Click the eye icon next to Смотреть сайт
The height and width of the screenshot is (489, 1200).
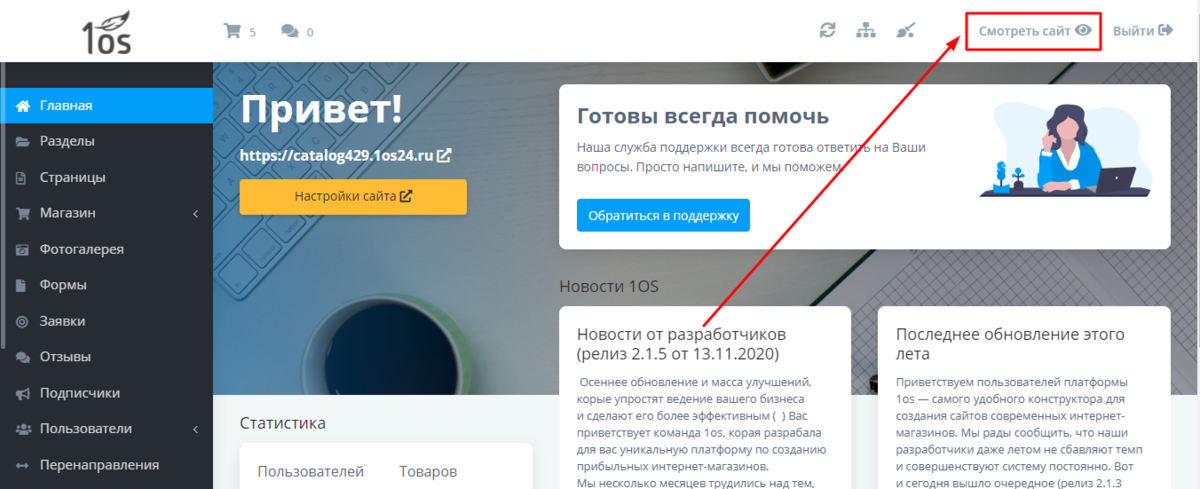tap(1082, 30)
